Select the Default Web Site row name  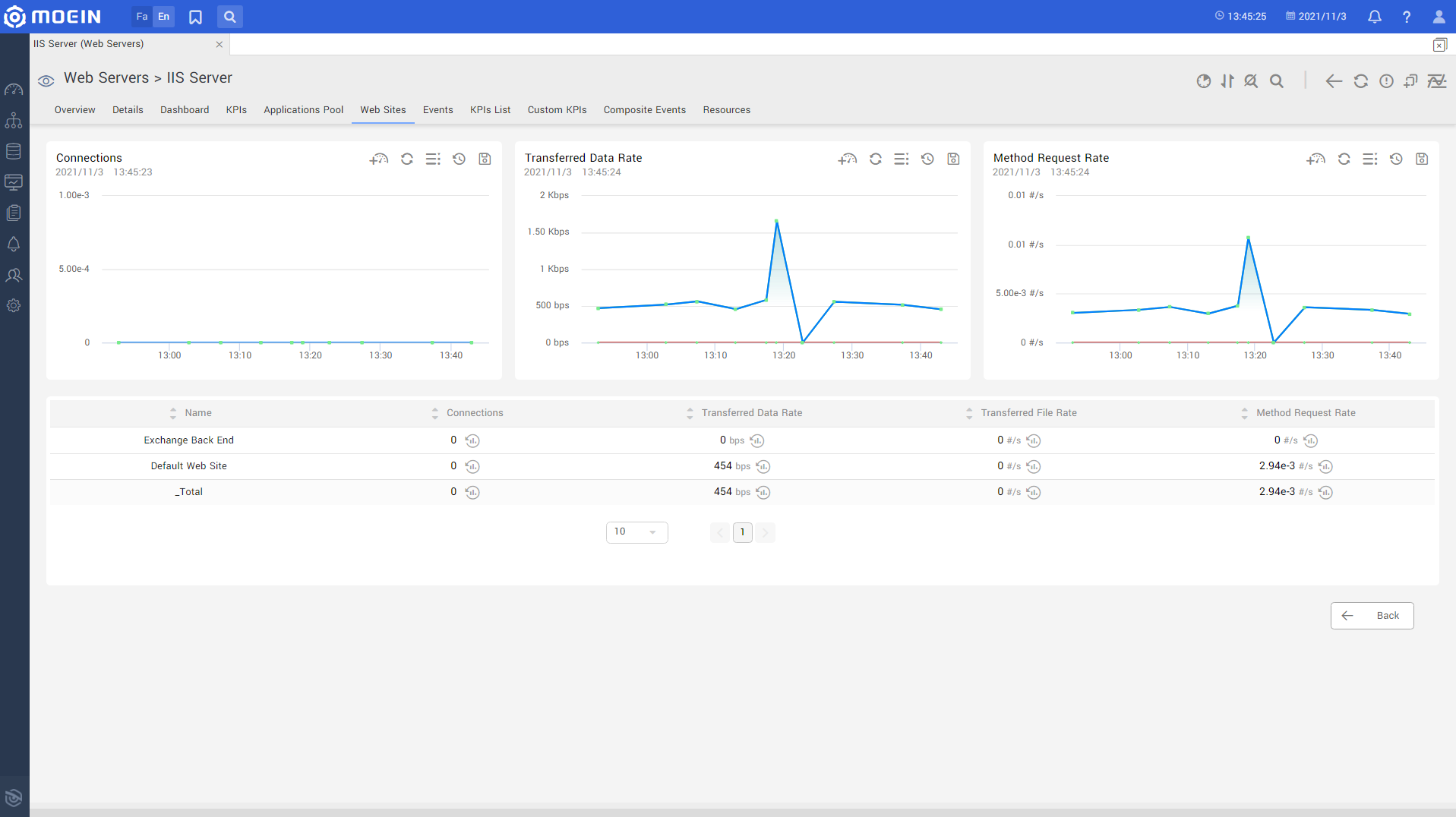point(188,466)
